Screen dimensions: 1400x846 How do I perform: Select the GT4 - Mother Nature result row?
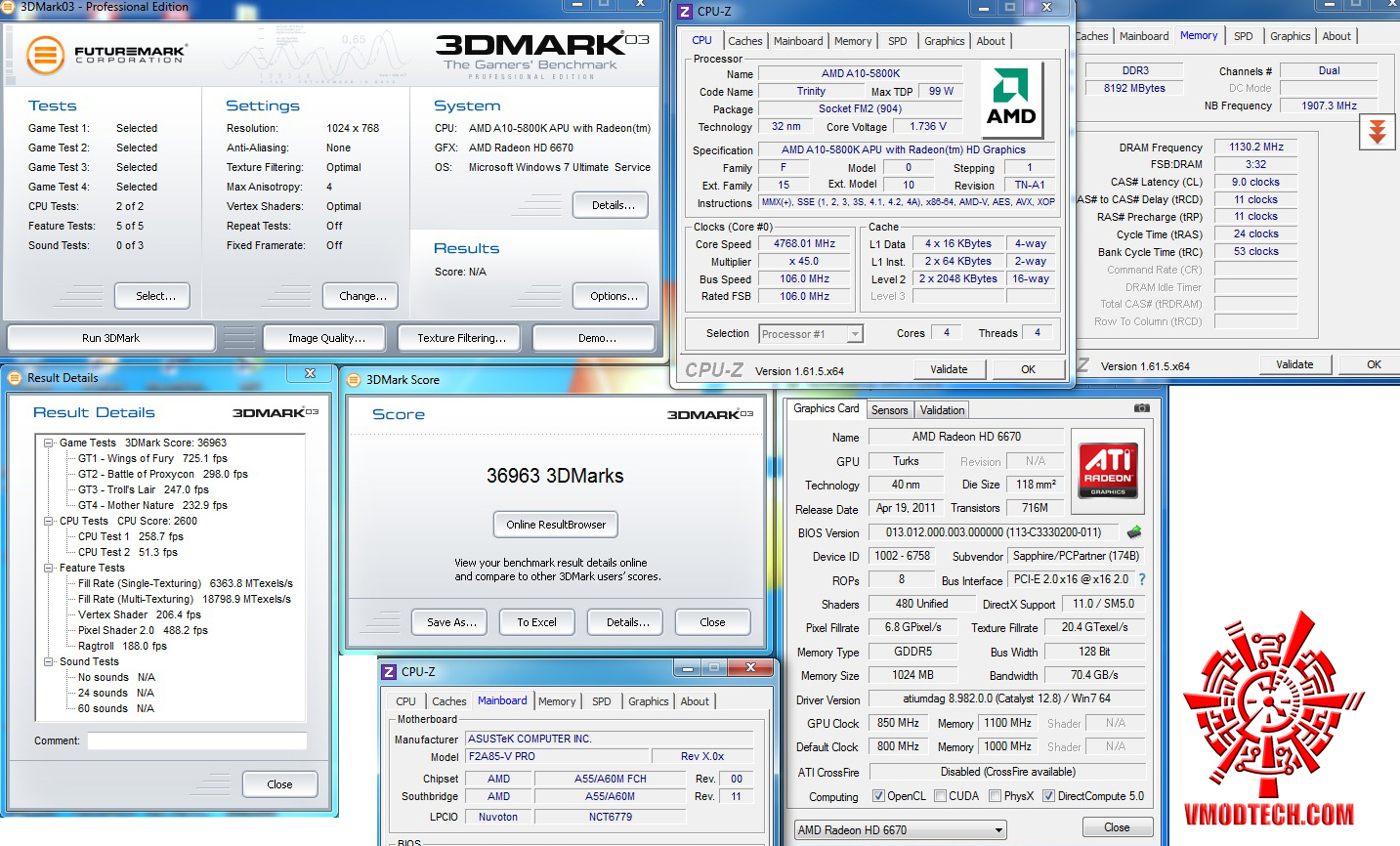pyautogui.click(x=152, y=505)
